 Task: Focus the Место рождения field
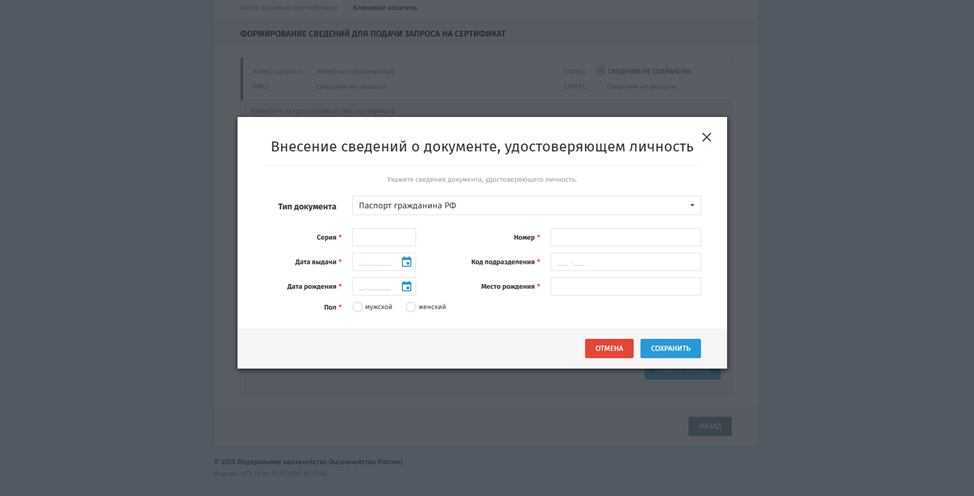click(x=625, y=287)
